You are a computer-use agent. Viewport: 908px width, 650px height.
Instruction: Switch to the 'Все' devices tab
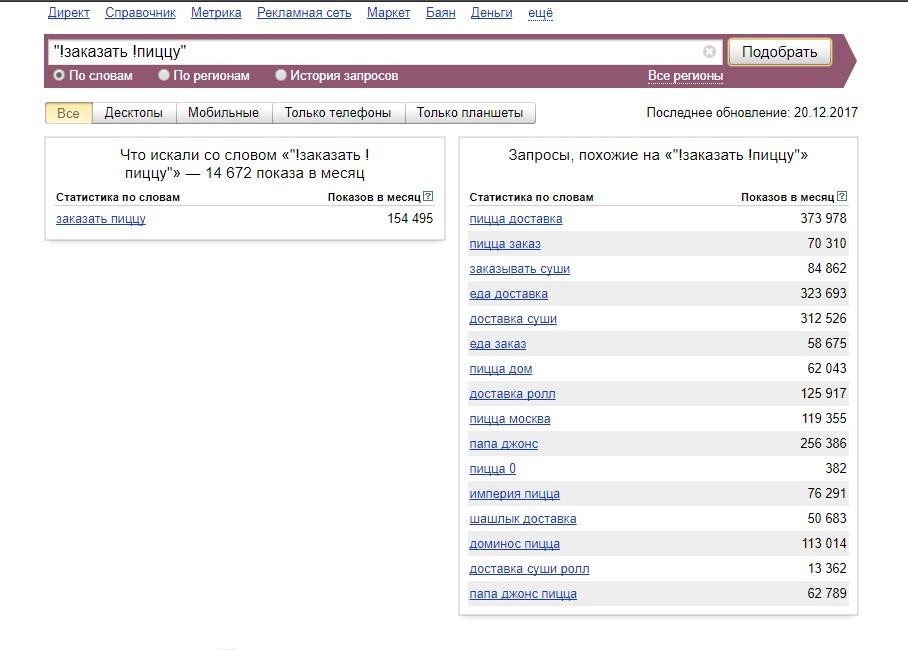(x=68, y=113)
